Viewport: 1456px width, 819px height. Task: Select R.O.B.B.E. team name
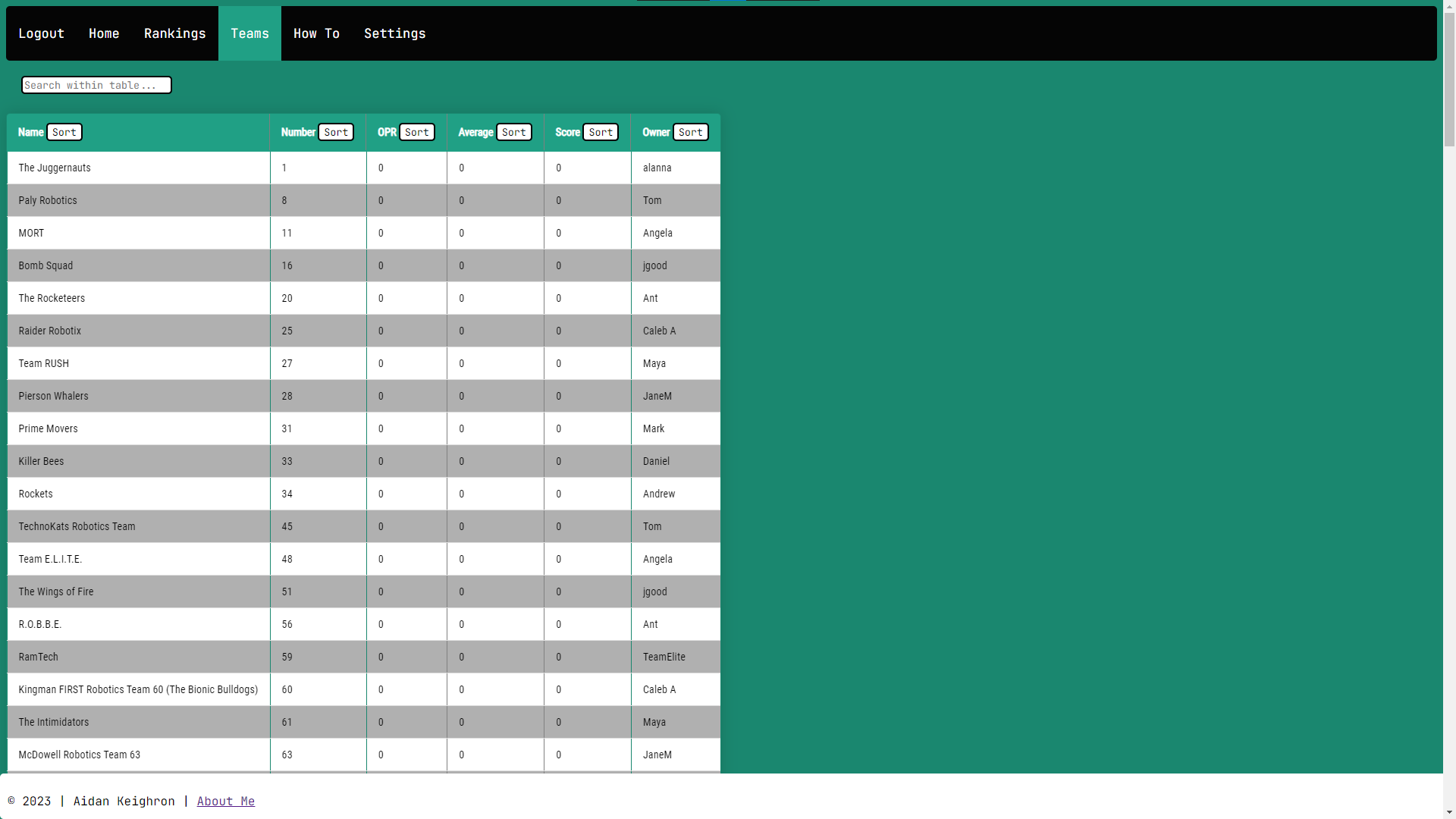tap(40, 624)
